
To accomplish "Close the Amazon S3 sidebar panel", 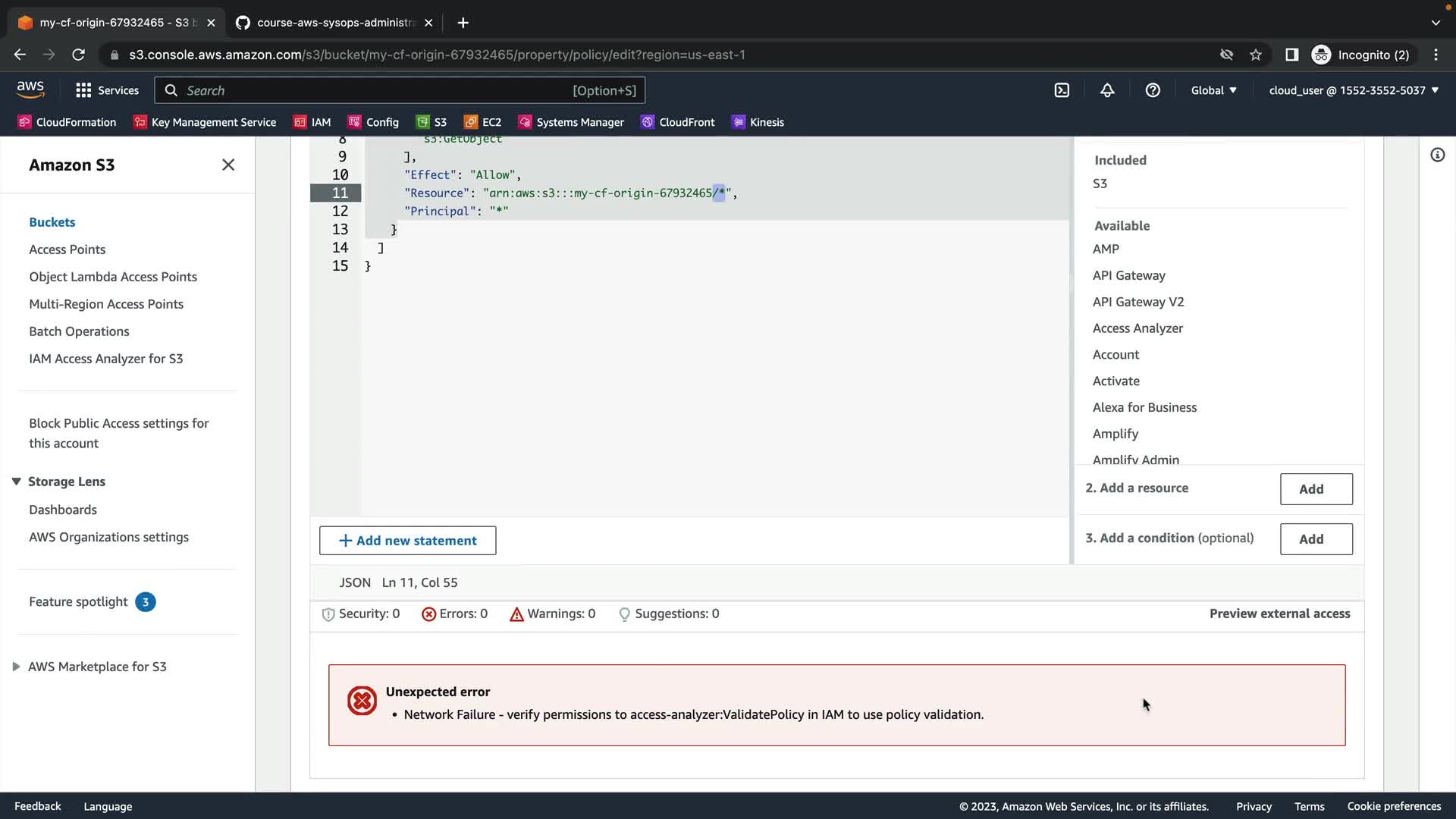I will [228, 165].
